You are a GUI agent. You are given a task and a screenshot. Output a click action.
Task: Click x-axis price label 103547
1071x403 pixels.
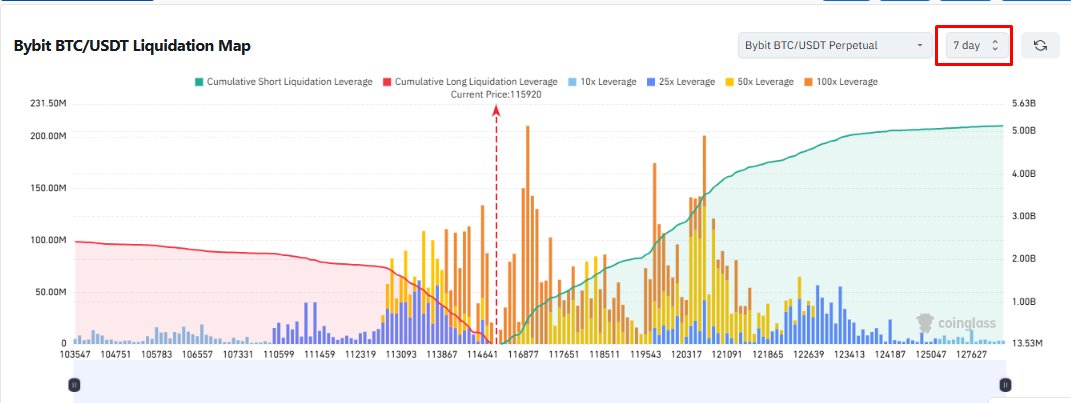(77, 355)
